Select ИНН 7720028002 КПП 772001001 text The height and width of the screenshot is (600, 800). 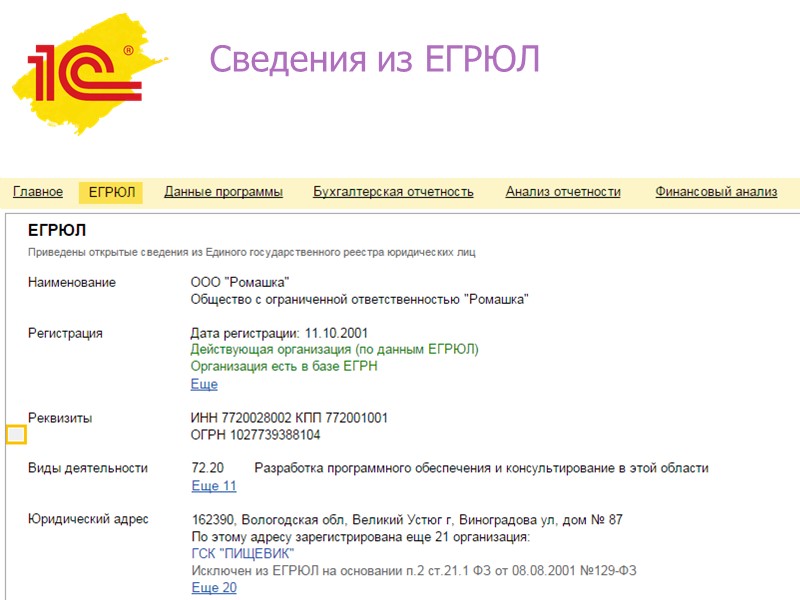(289, 418)
